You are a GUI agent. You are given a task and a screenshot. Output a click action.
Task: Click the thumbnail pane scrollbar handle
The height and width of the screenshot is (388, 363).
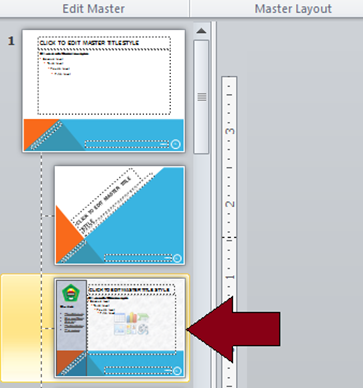(x=201, y=97)
